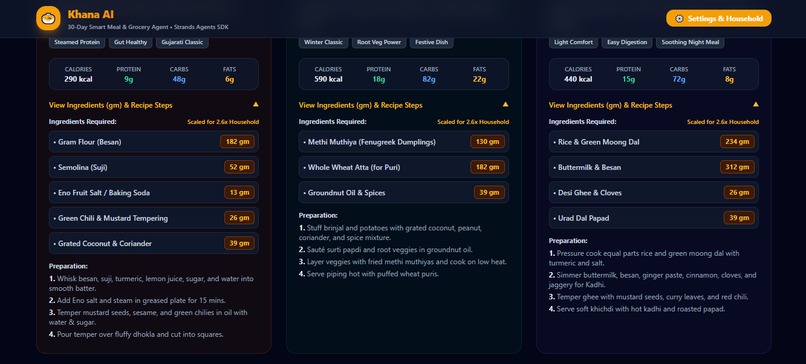Select the Root Veg Power tag
The height and width of the screenshot is (364, 806).
click(379, 42)
